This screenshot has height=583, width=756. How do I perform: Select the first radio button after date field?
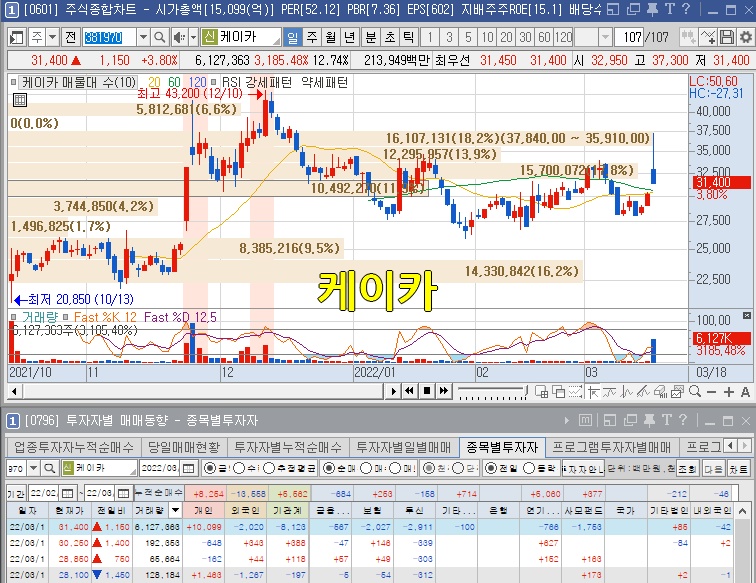[210, 468]
